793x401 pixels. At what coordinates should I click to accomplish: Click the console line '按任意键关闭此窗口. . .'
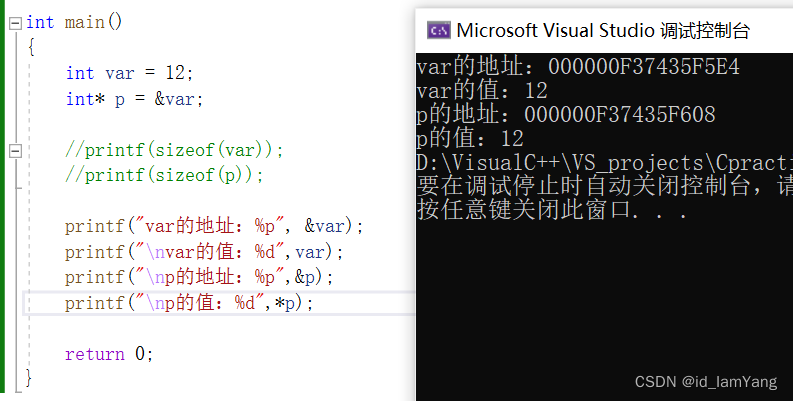[x=552, y=210]
